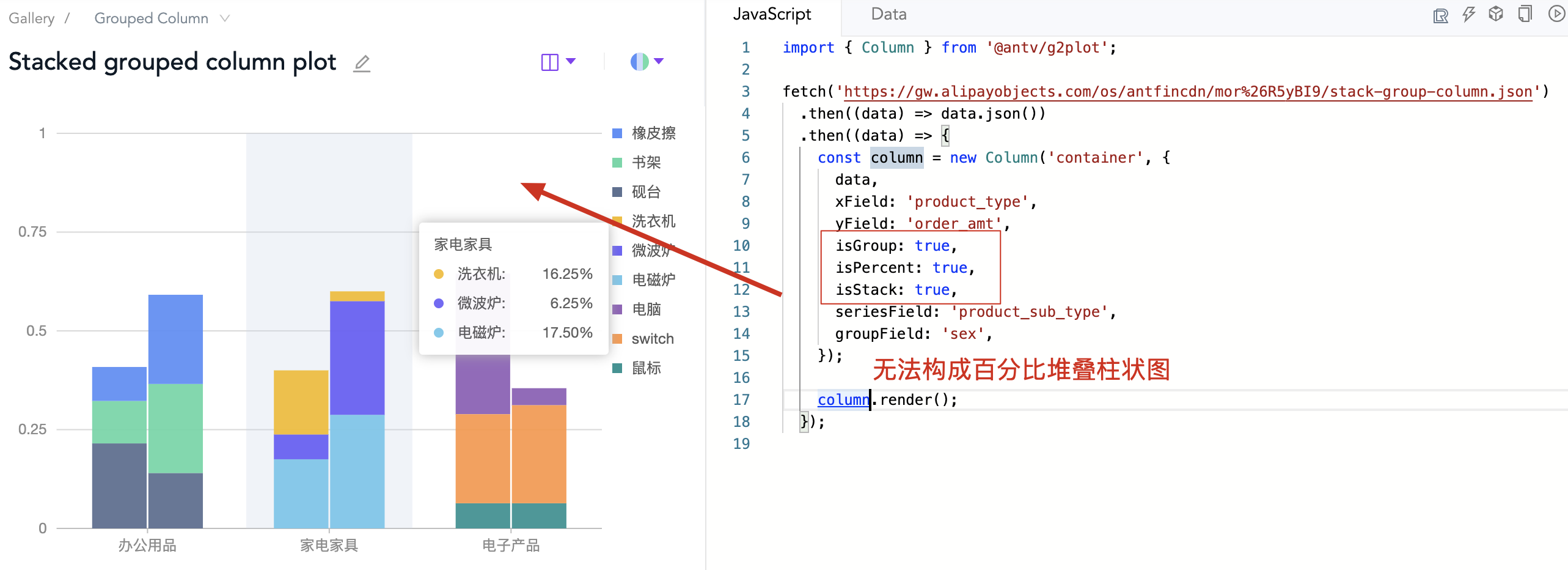Click the Riddle export icon

tap(1440, 14)
